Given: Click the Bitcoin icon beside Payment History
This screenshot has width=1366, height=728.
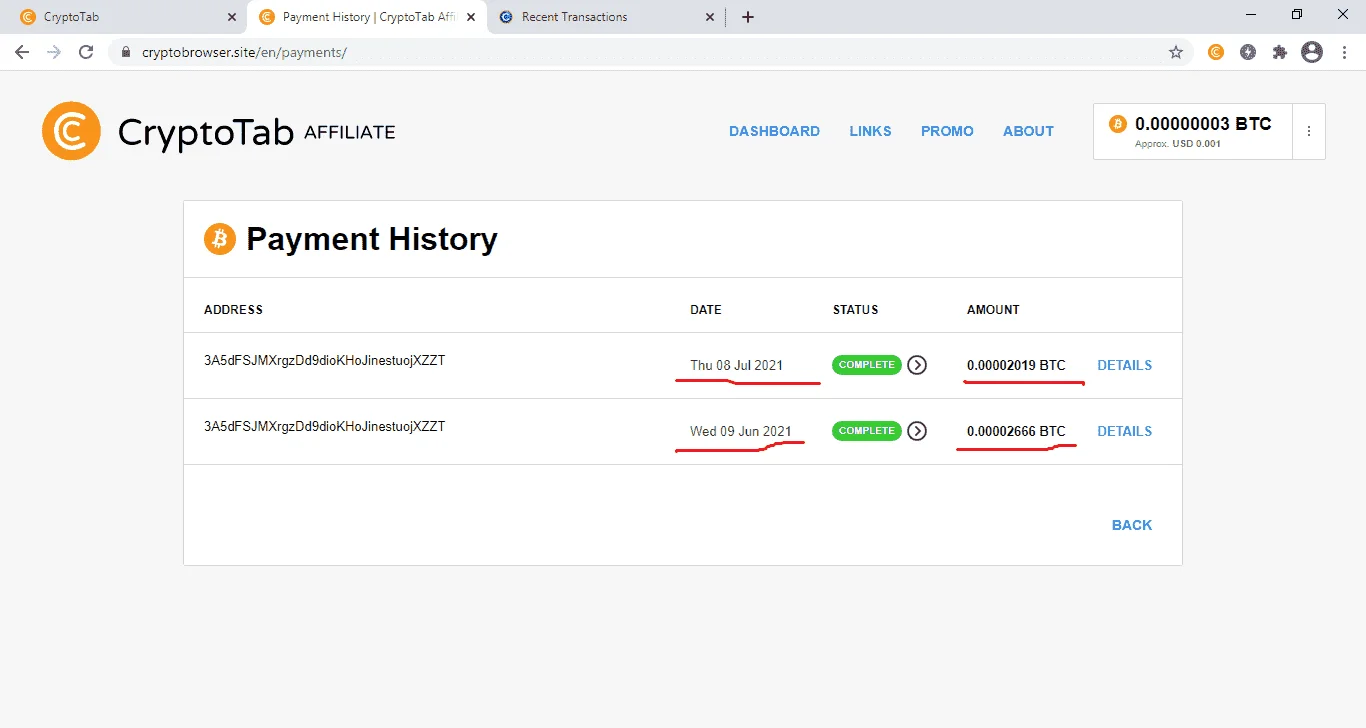Looking at the screenshot, I should tap(220, 239).
